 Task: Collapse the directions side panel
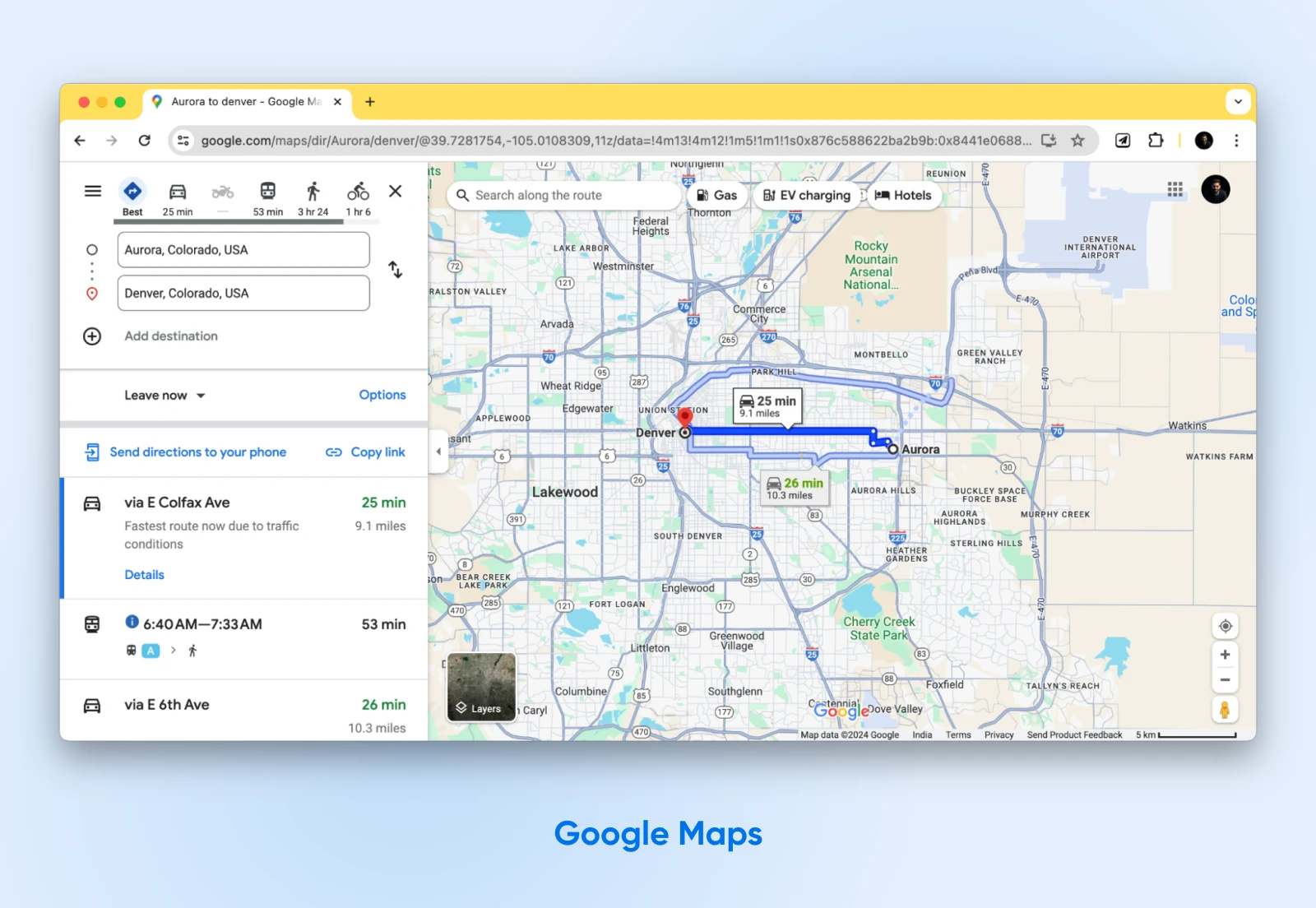(438, 452)
